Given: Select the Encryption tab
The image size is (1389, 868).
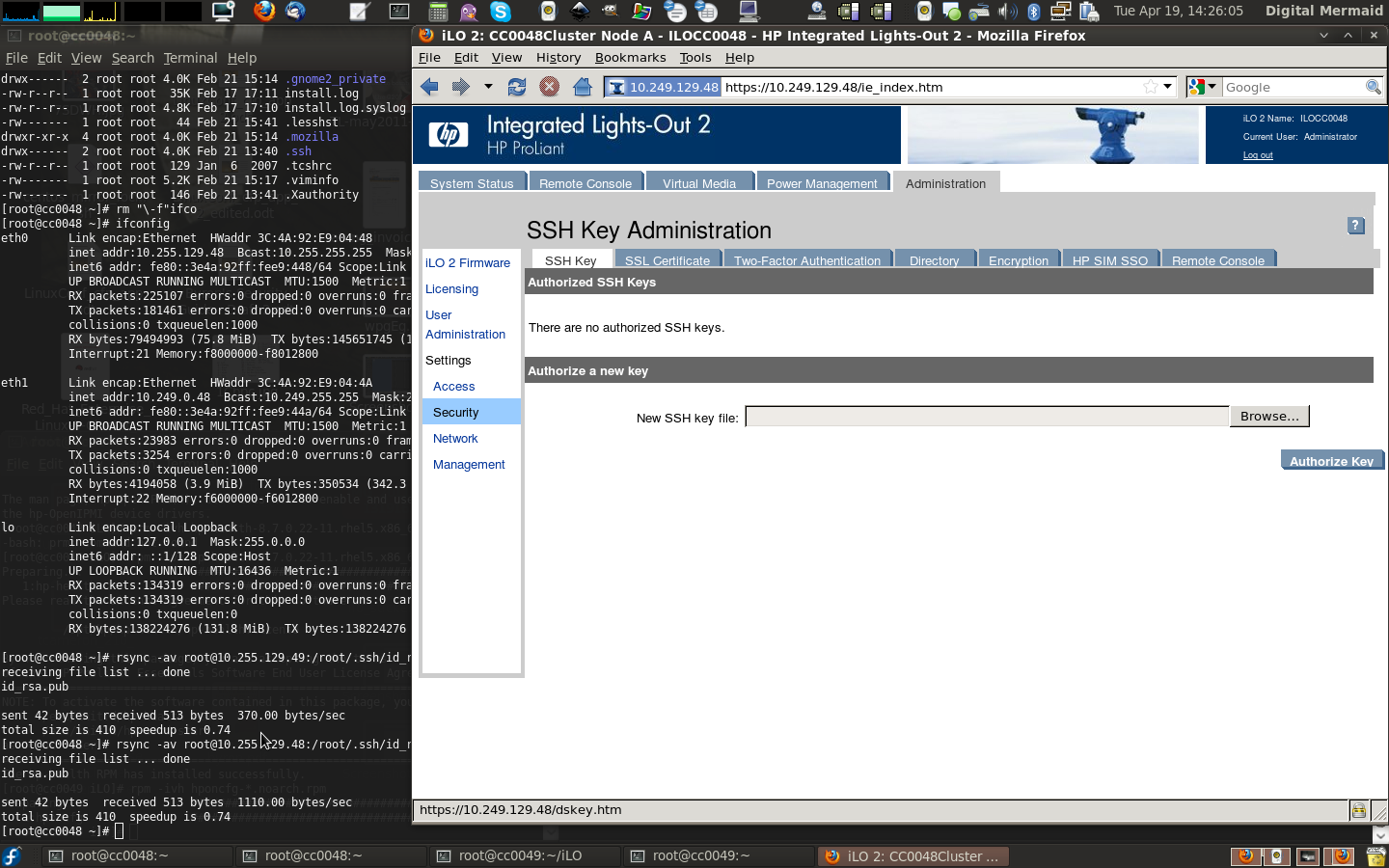Looking at the screenshot, I should point(1019,260).
